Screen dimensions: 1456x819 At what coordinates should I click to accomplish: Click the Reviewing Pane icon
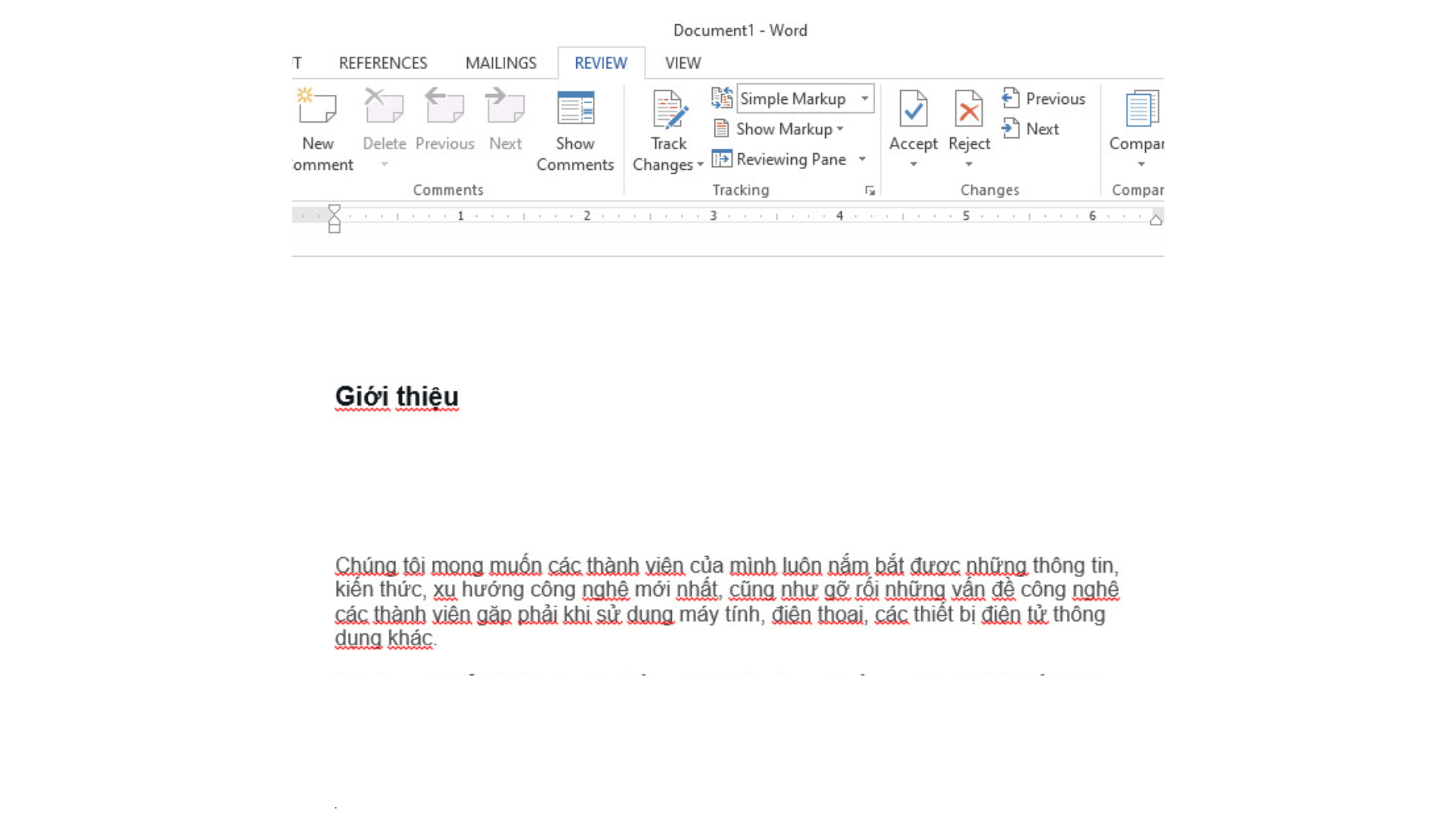click(x=722, y=158)
